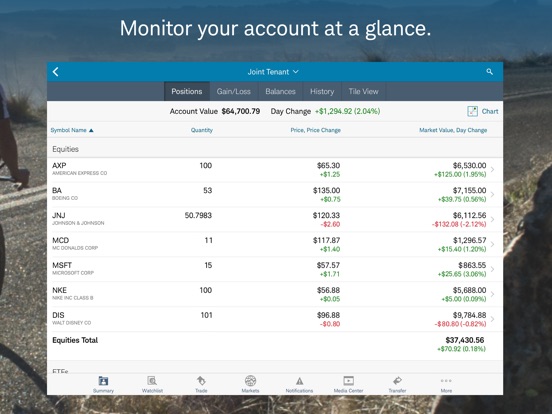Viewport: 552px width, 414px height.
Task: Open DIS row detail chevron
Action: 493,319
